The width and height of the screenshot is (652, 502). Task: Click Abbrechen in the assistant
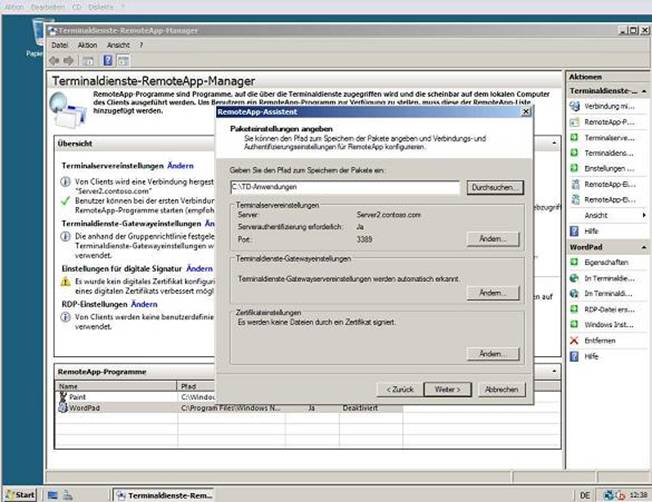tap(501, 390)
